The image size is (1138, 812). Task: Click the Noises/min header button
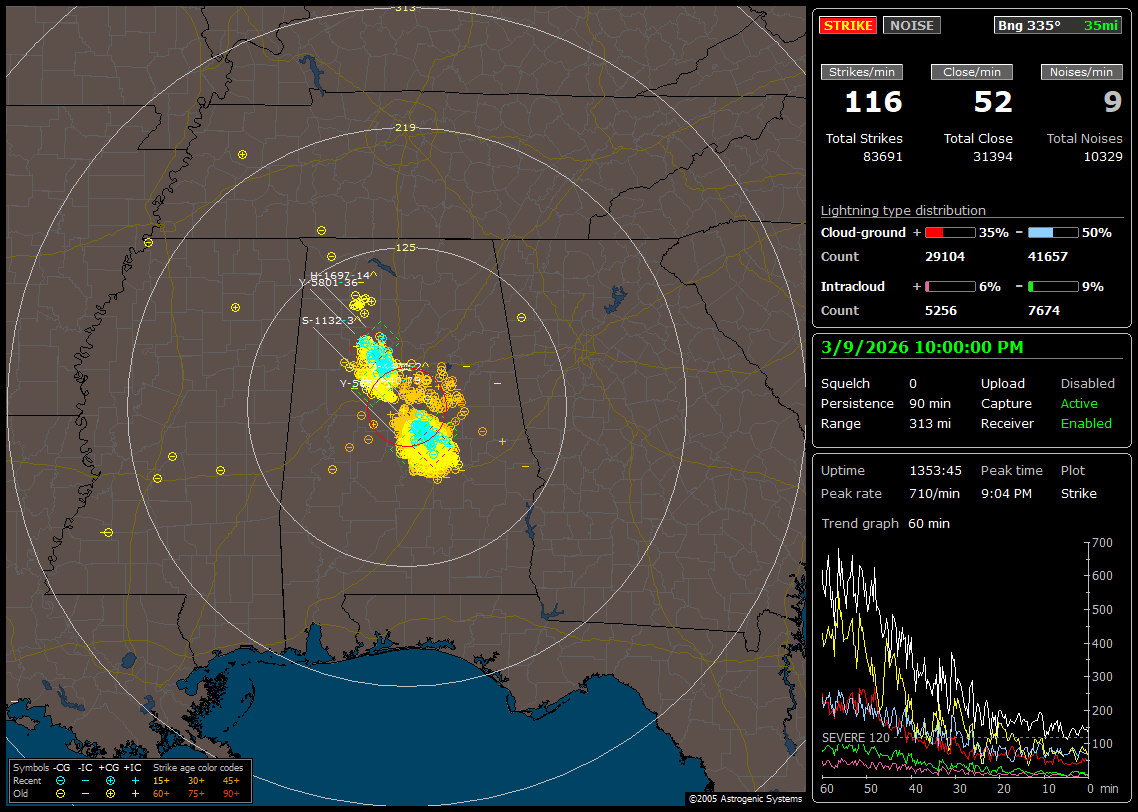pos(1081,72)
